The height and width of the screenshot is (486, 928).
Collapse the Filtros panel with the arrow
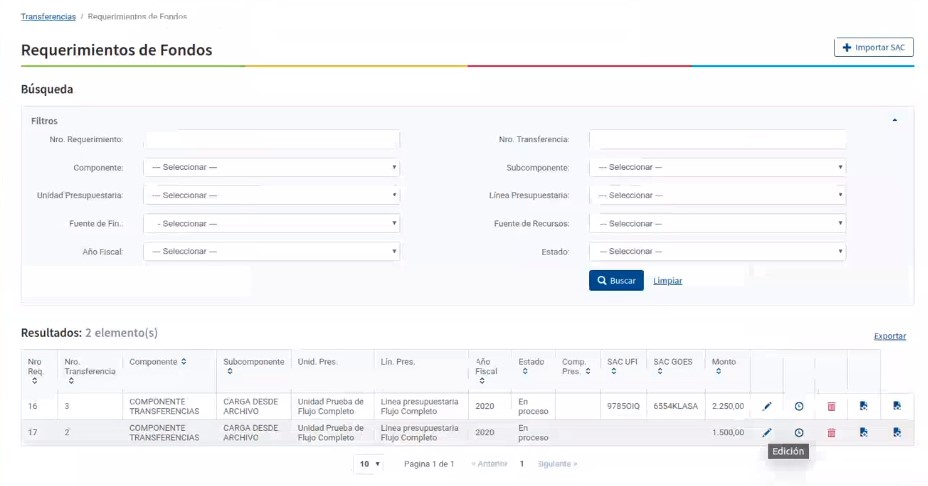point(894,120)
